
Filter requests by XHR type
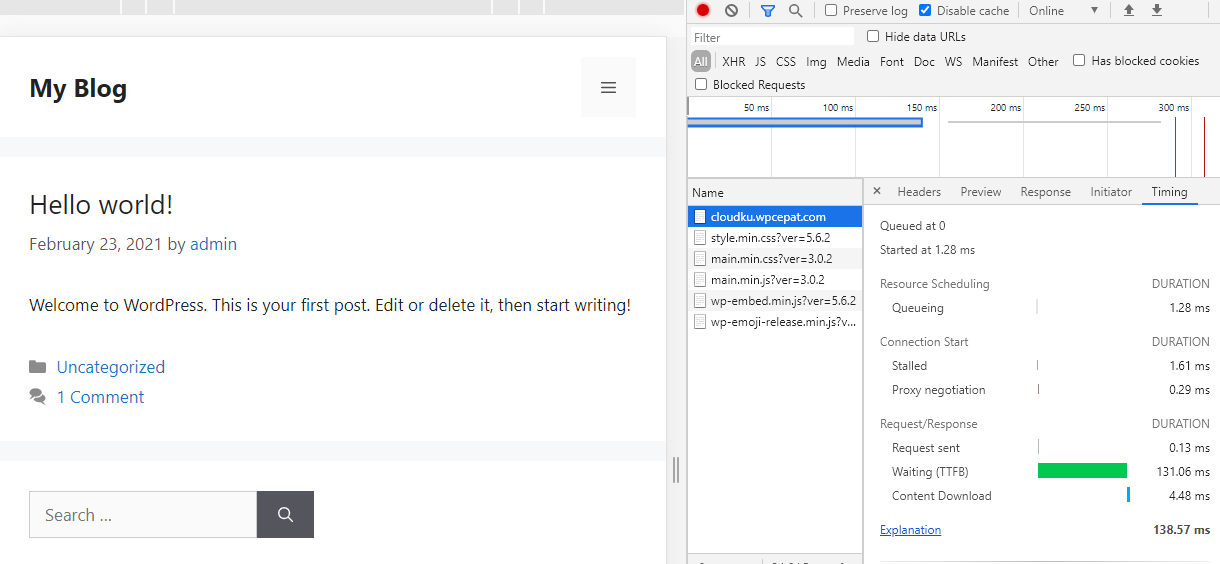733,61
